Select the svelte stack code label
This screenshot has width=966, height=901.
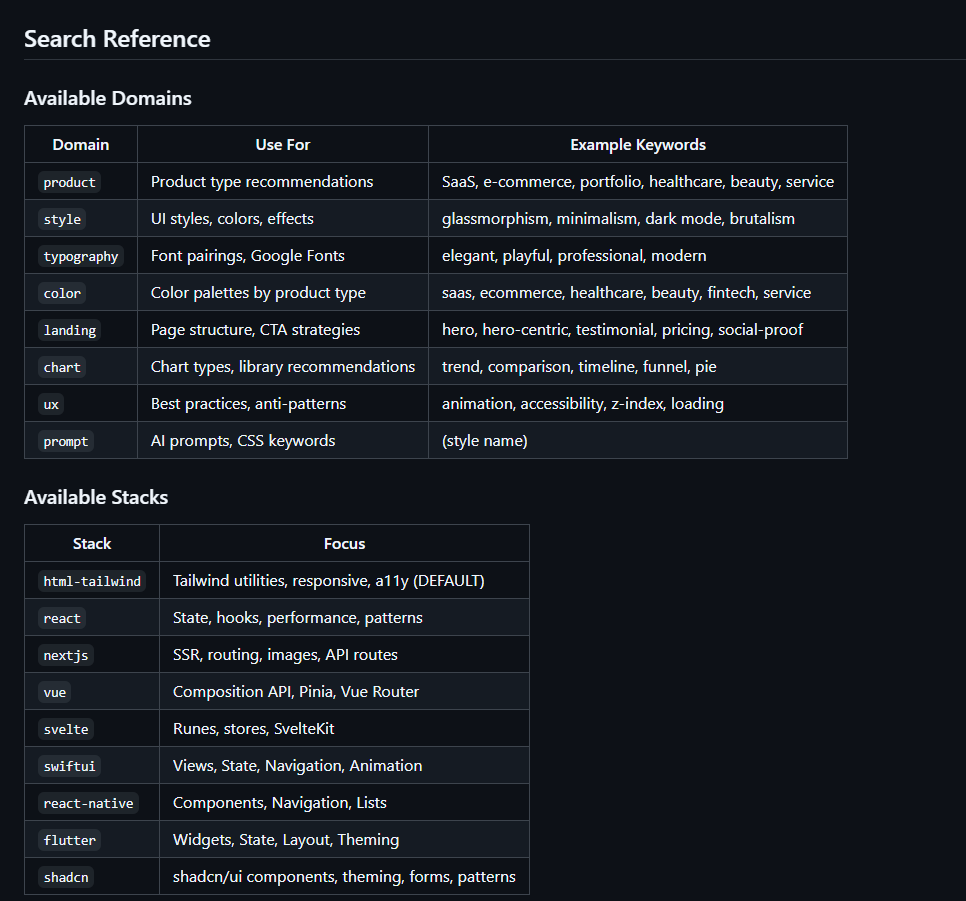[66, 729]
